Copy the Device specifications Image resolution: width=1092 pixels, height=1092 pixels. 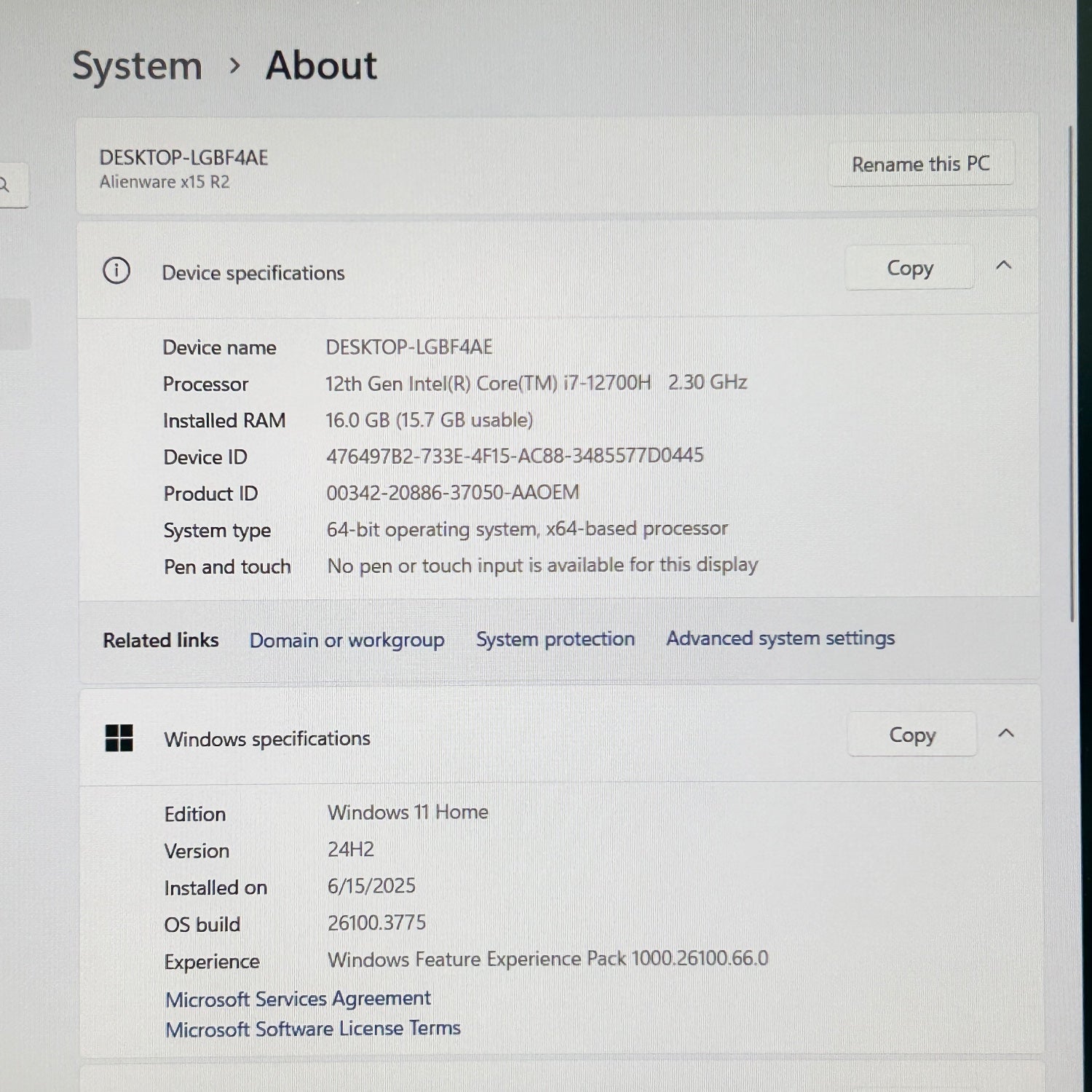pos(909,268)
